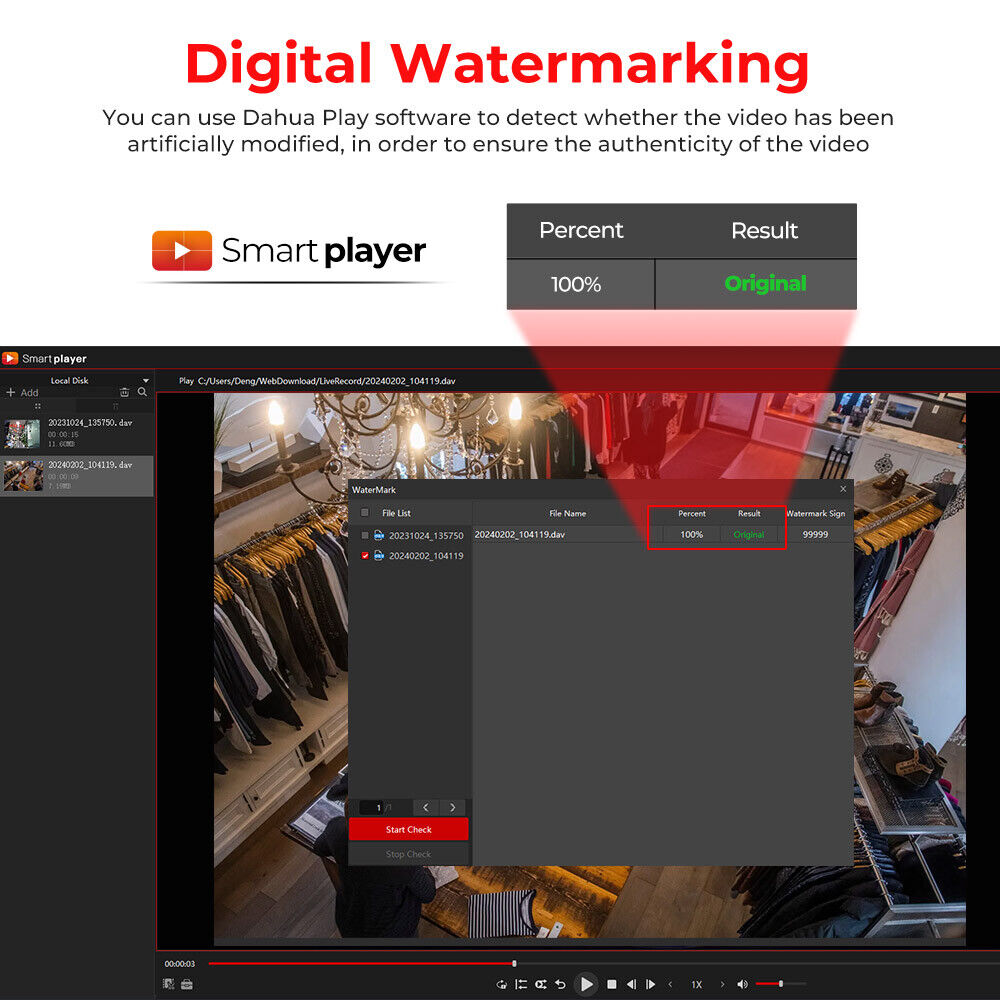Uncheck the 20240202_104119 checkbox in WaterMark list

pyautogui.click(x=365, y=555)
